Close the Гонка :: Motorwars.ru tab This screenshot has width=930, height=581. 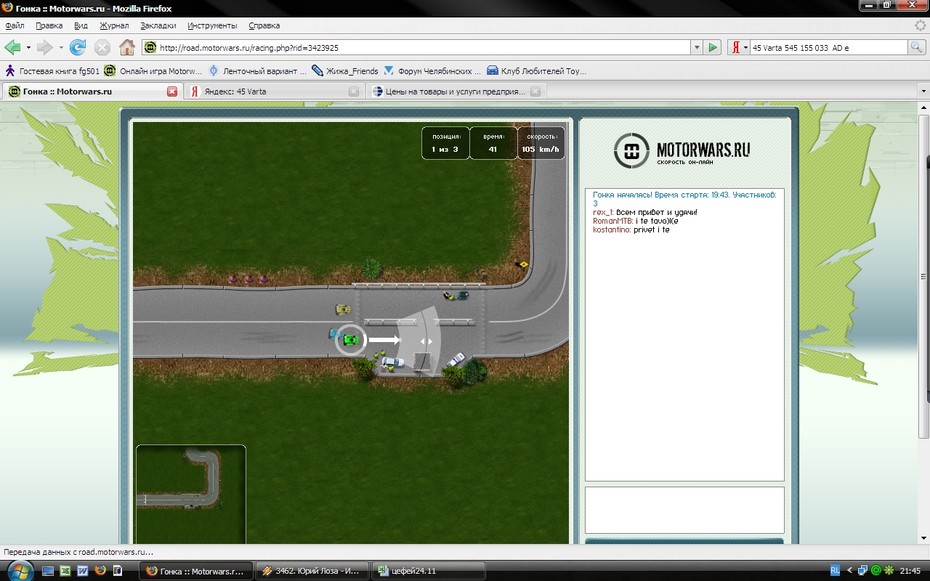tap(172, 91)
